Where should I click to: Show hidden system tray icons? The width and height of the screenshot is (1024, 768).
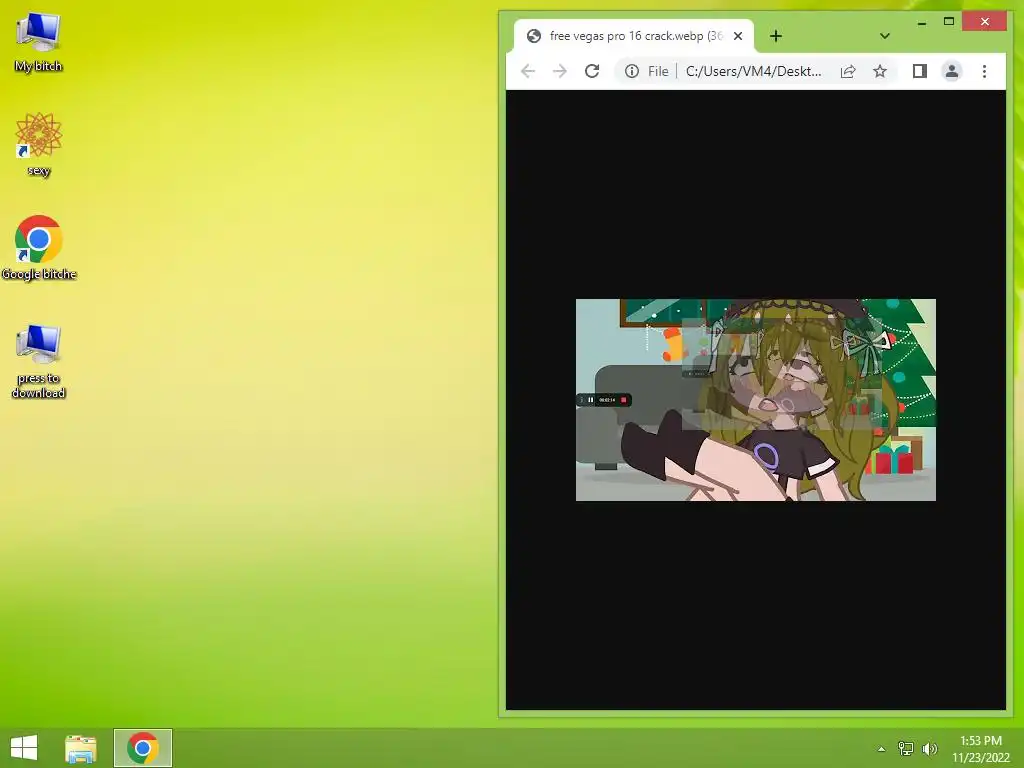pyautogui.click(x=882, y=748)
